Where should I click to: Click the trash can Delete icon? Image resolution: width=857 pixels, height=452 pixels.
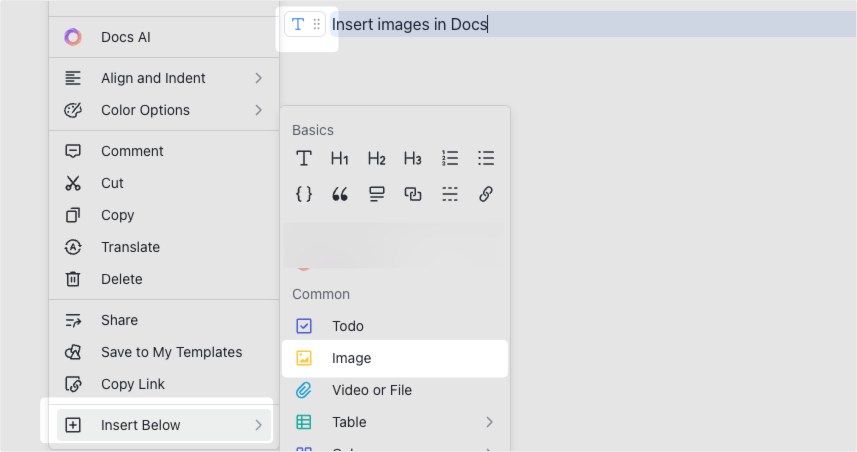(x=73, y=279)
